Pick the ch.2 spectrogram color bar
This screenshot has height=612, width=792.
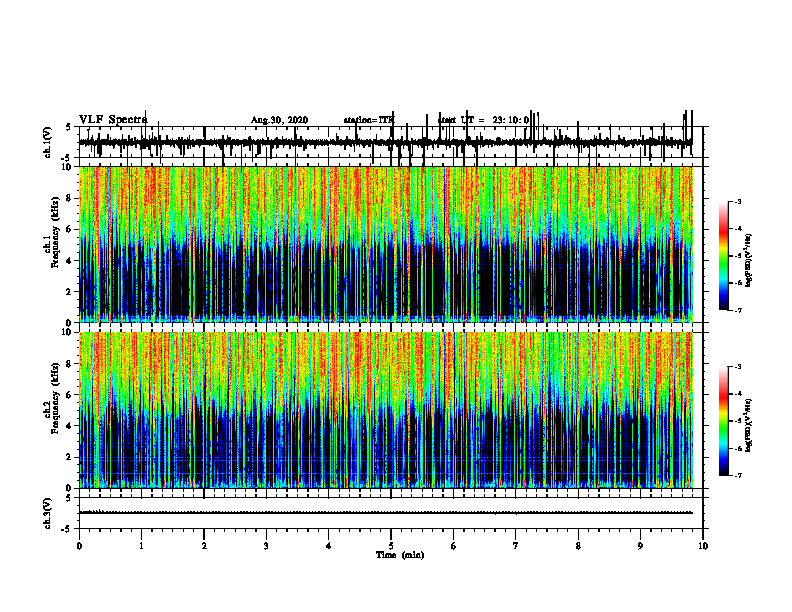(724, 421)
